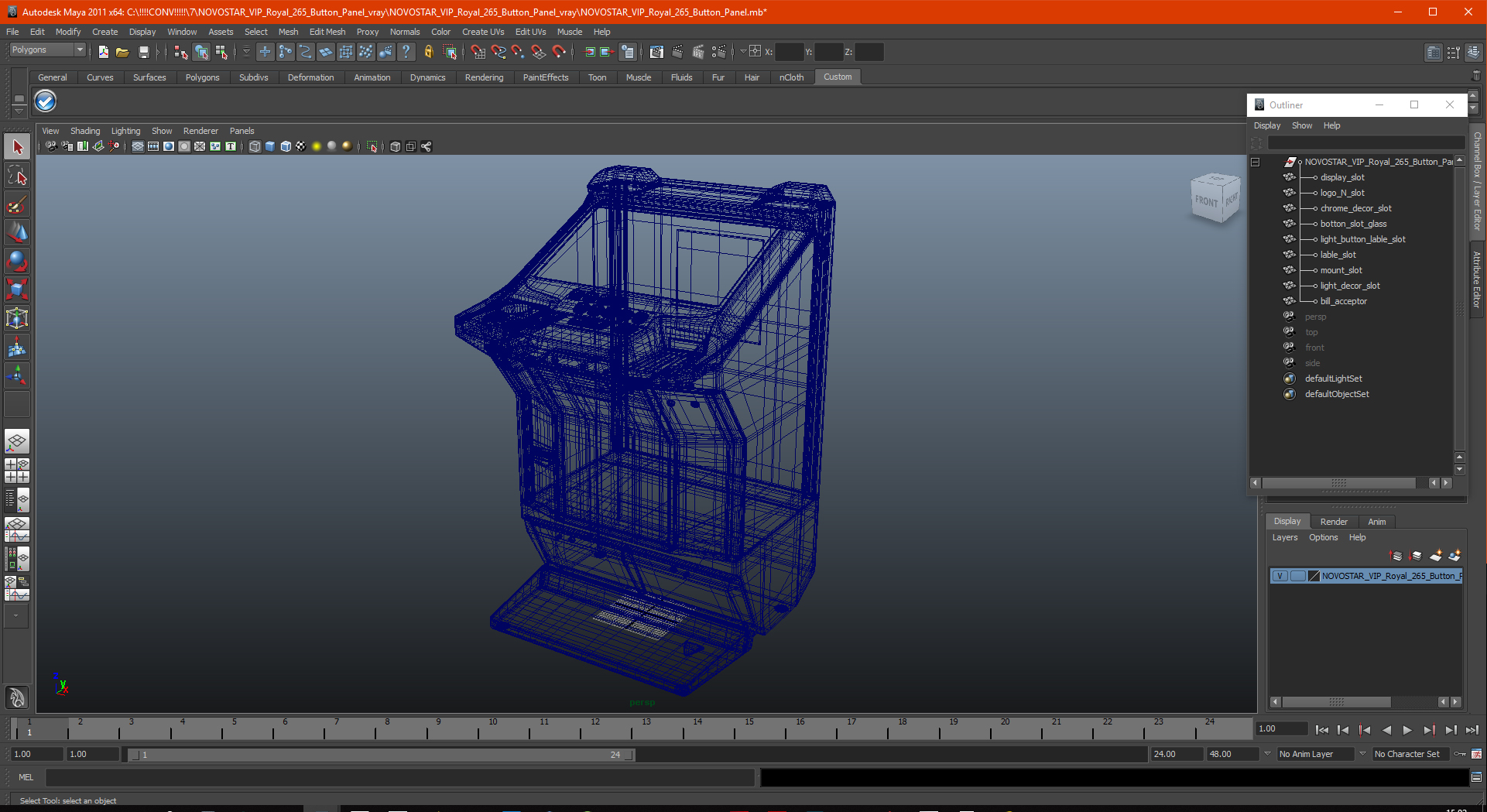Toggle smooth shade all blue cube

pos(270,146)
